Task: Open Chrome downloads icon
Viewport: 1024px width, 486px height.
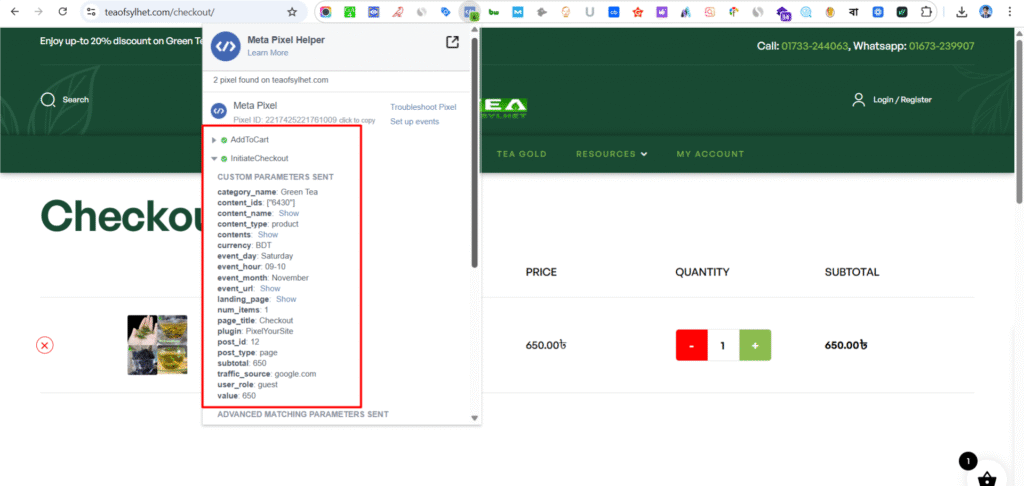Action: coord(961,12)
